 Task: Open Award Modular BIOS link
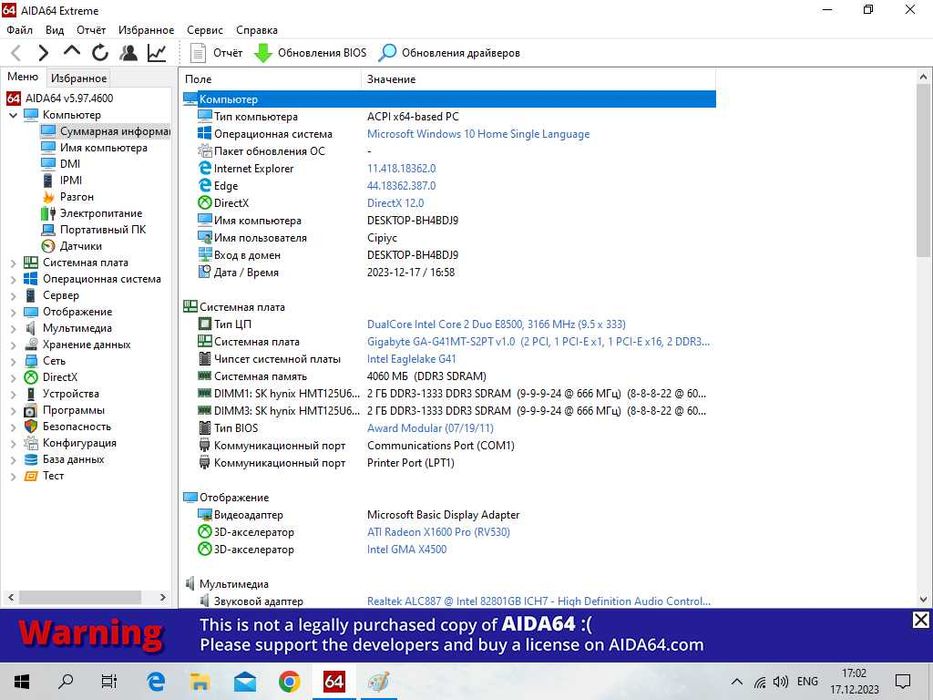click(x=430, y=428)
